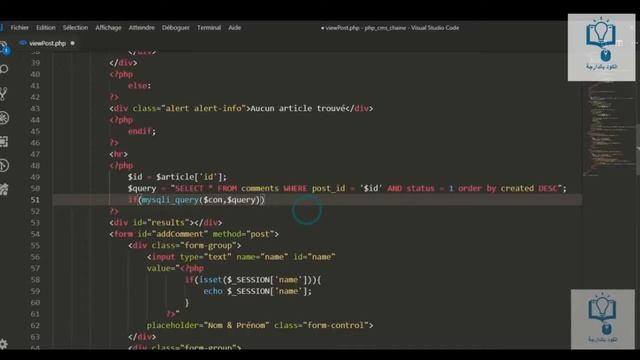Click the "else:" statement on line 41

pos(139,86)
